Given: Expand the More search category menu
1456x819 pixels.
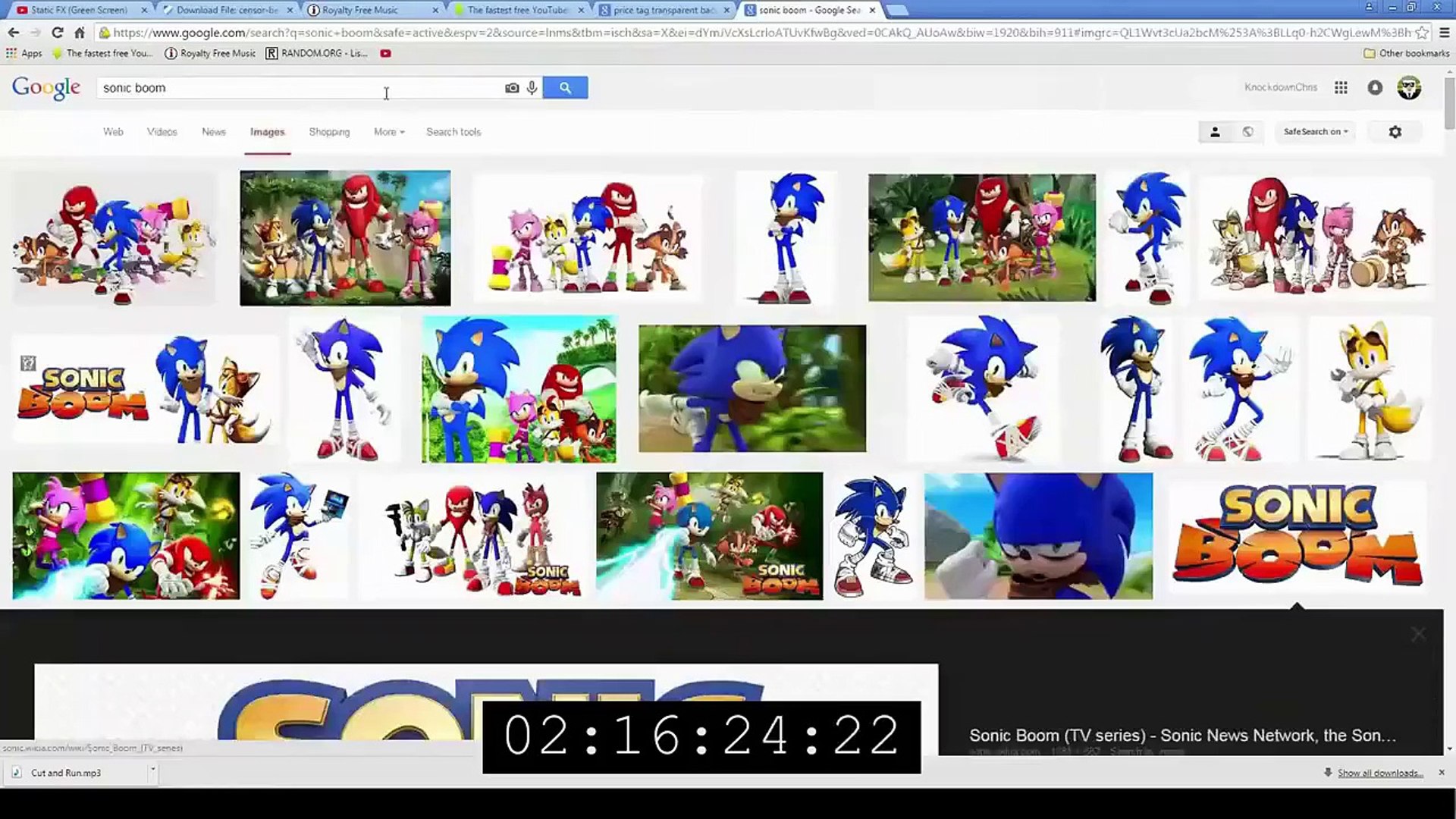Looking at the screenshot, I should click(388, 132).
